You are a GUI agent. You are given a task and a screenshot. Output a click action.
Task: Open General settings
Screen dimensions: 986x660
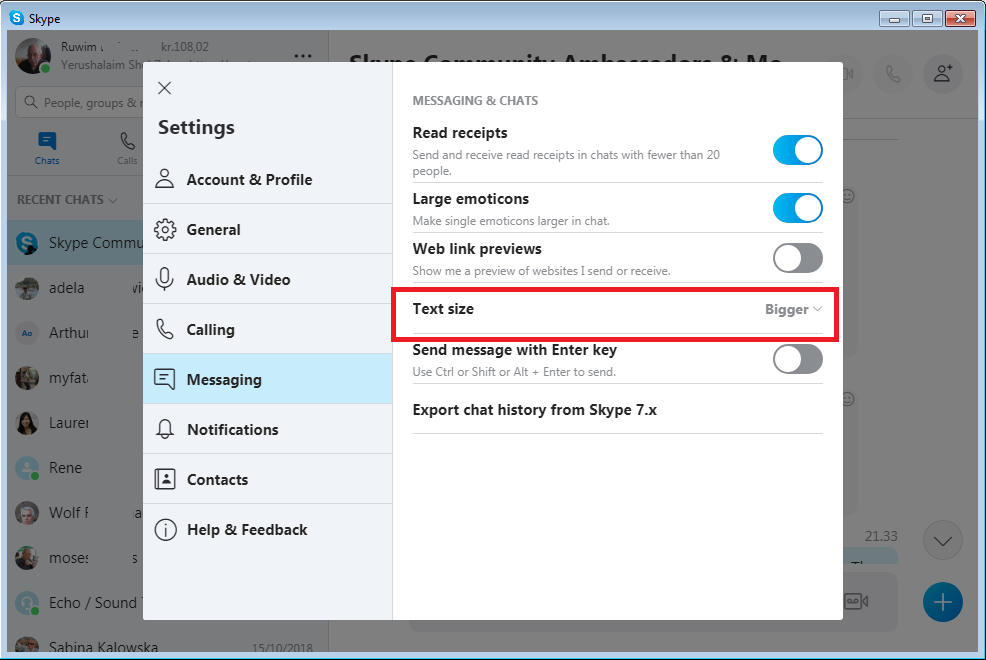(x=268, y=229)
